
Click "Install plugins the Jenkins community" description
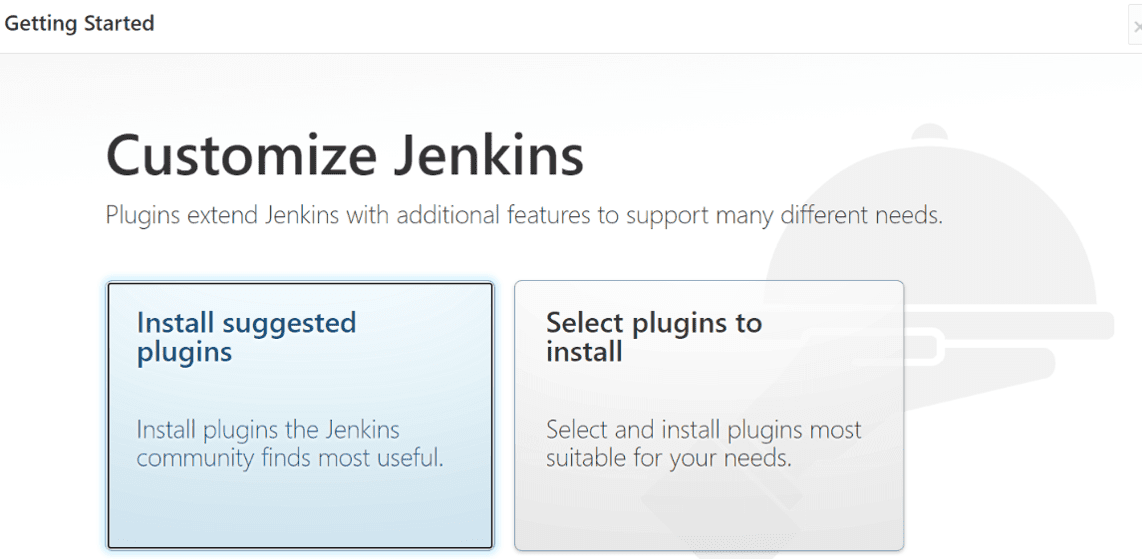pos(290,444)
